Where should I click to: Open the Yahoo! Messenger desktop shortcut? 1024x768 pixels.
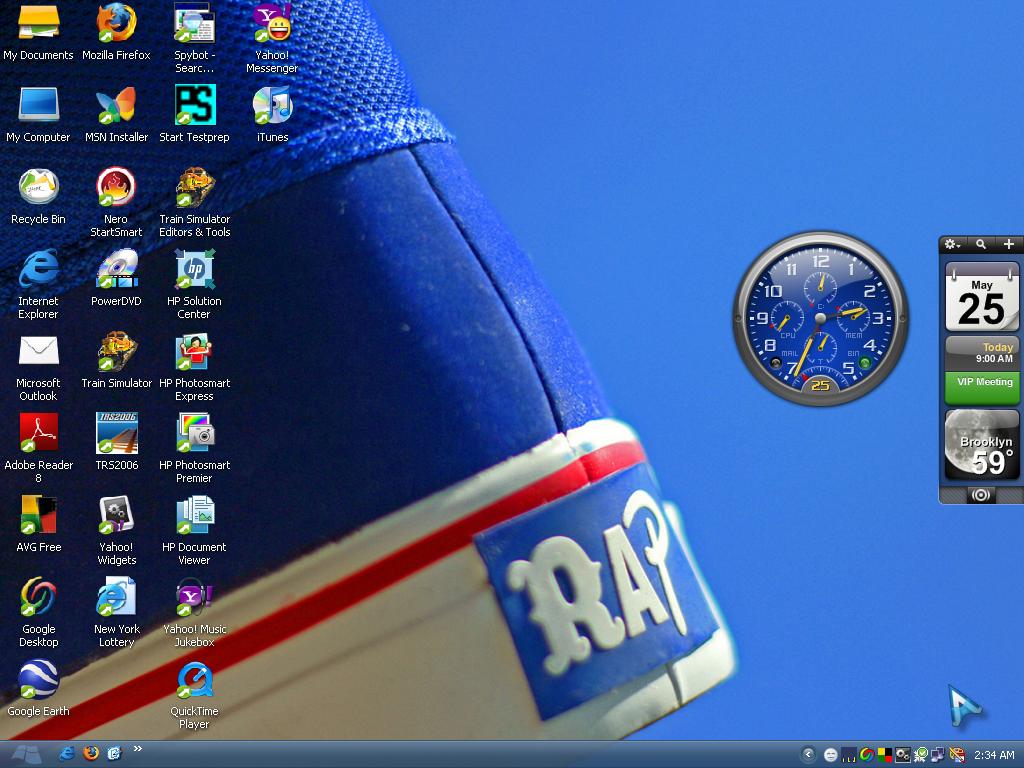pos(272,39)
